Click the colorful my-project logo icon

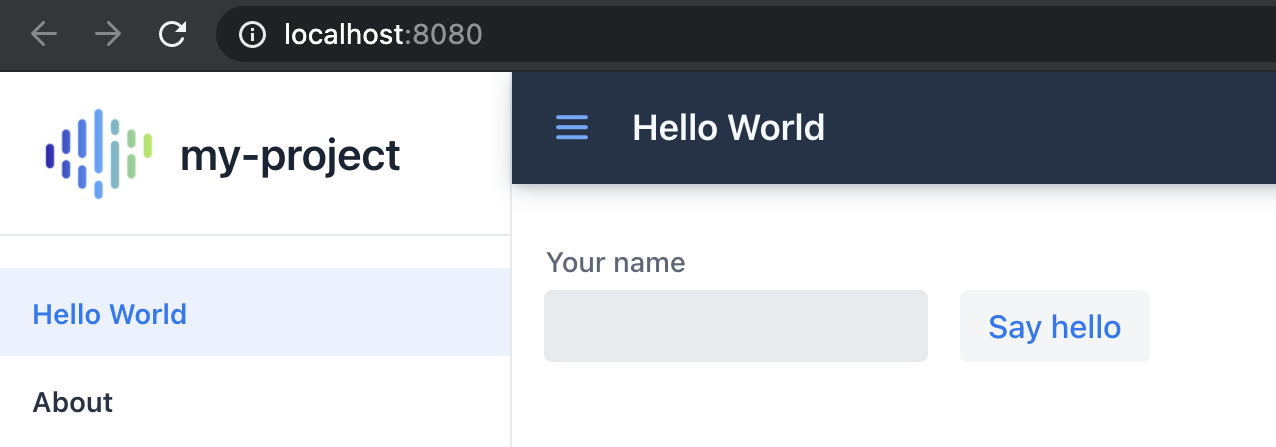(98, 154)
